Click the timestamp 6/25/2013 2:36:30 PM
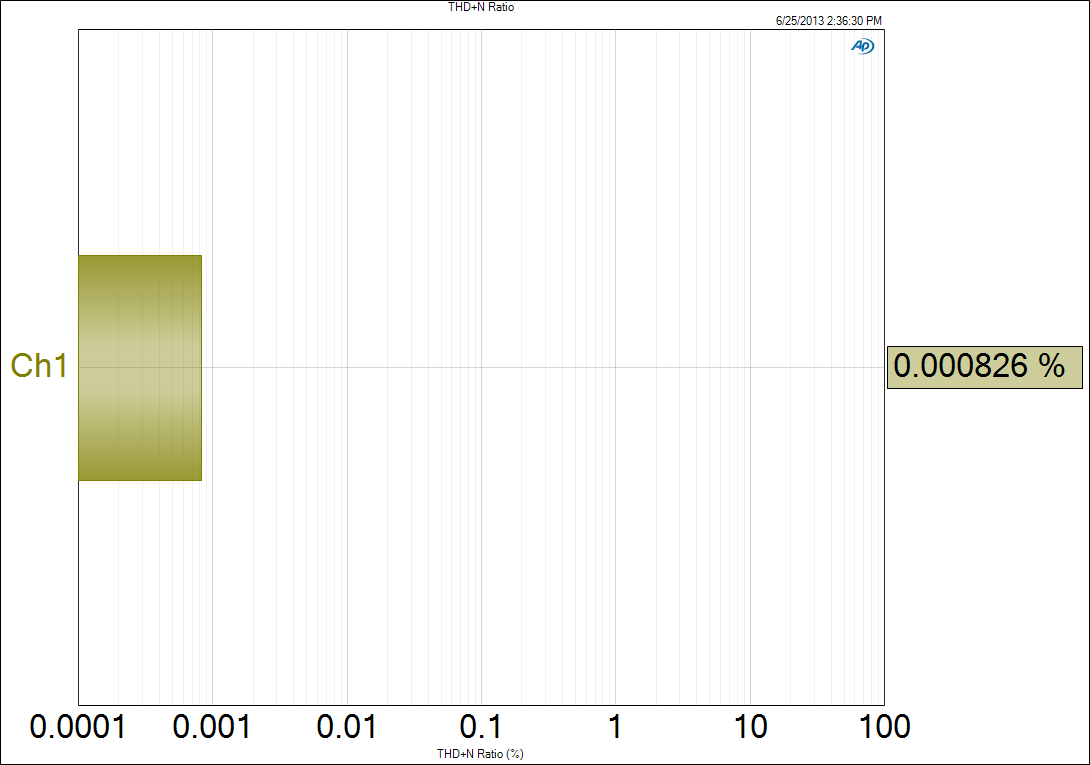The height and width of the screenshot is (765, 1090). point(829,21)
